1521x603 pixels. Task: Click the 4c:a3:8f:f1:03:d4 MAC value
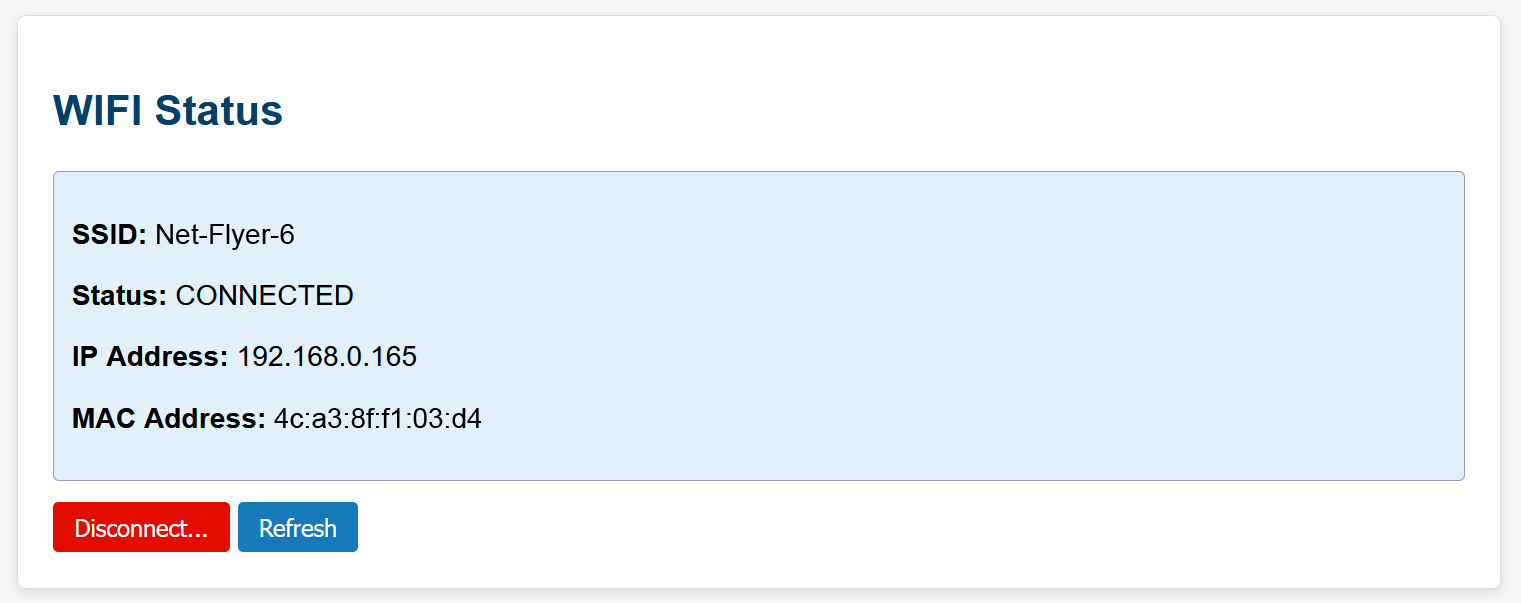point(377,418)
